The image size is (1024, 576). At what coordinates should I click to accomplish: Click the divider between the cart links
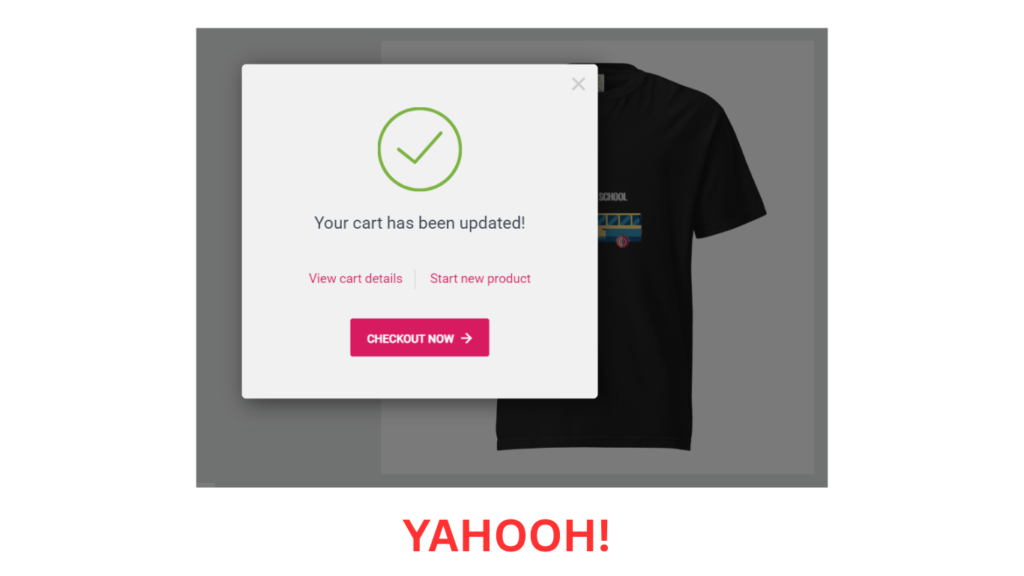click(x=415, y=279)
